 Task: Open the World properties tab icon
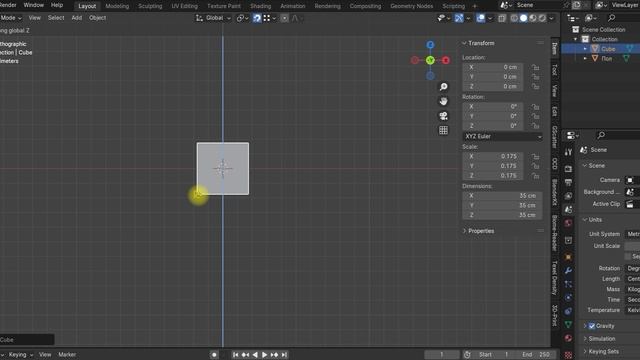click(x=568, y=223)
